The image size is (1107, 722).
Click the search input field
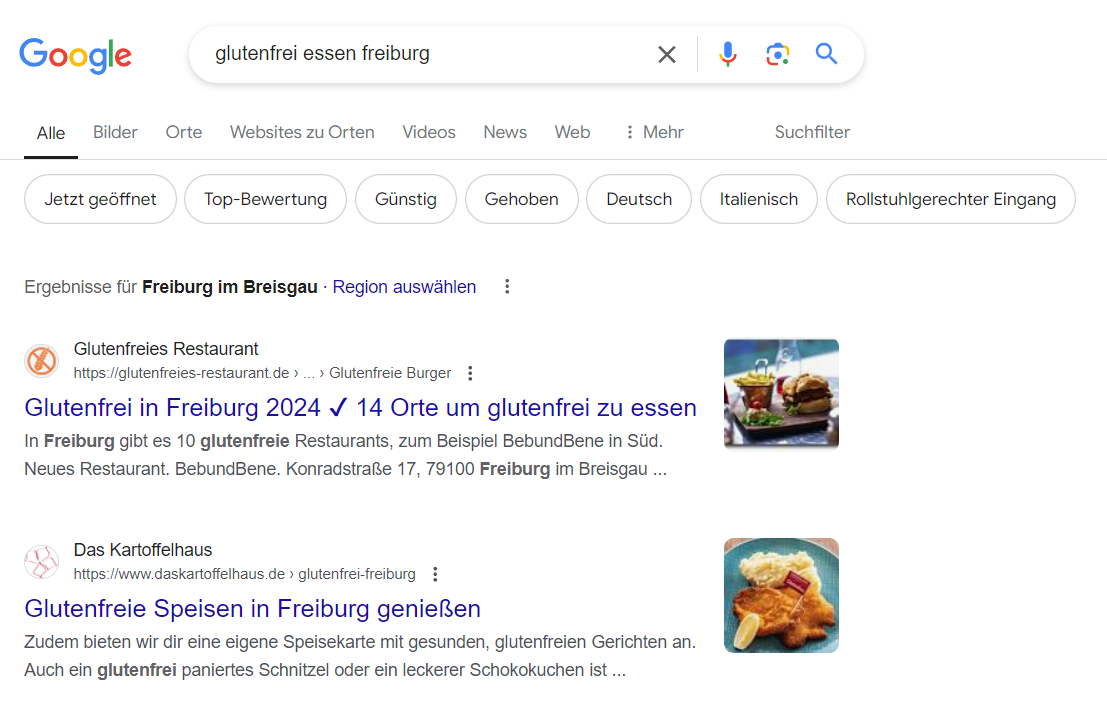[420, 54]
